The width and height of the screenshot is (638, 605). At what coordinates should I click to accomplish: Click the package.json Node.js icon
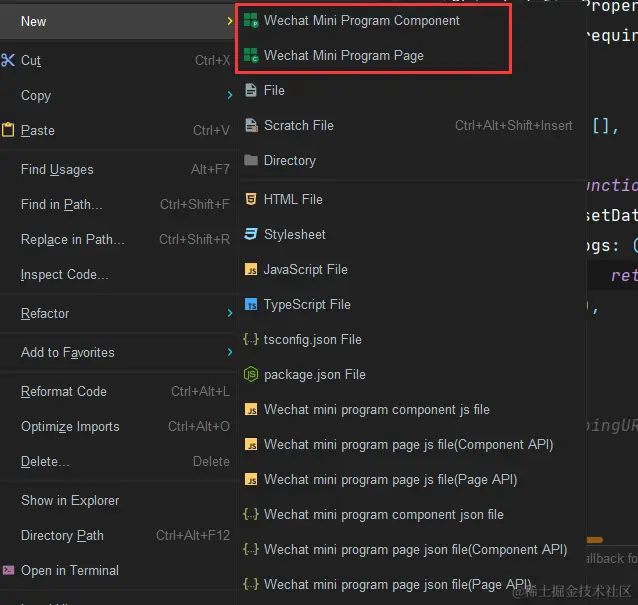point(251,374)
